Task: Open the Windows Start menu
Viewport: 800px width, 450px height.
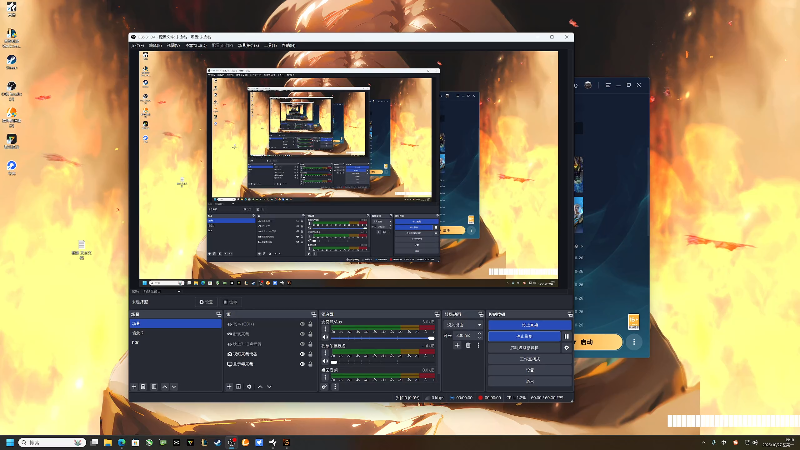Action: click(10, 442)
